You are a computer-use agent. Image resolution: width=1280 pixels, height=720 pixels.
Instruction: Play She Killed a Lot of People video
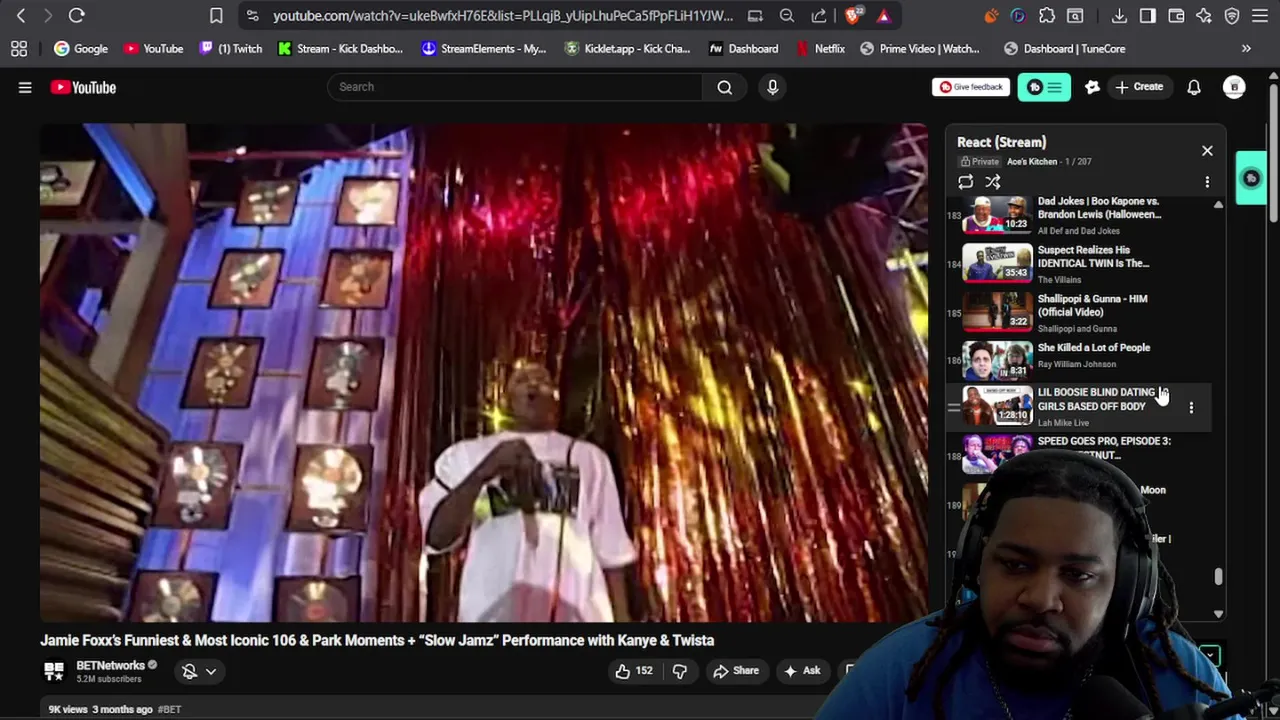tap(1078, 358)
